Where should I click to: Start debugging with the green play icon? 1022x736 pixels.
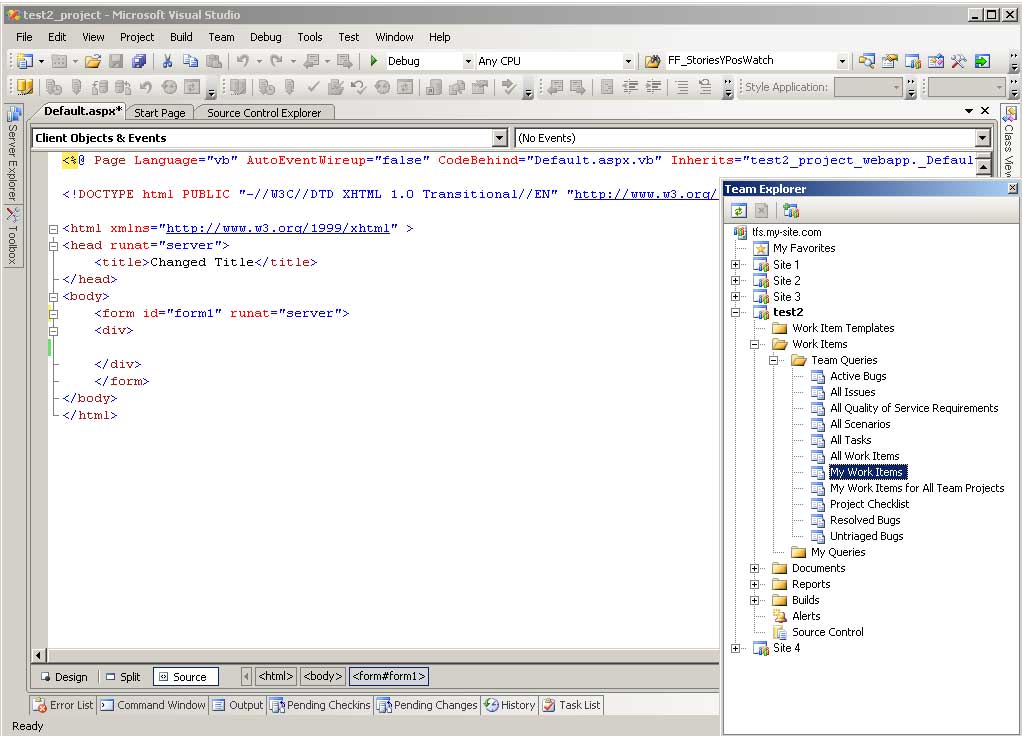[373, 61]
